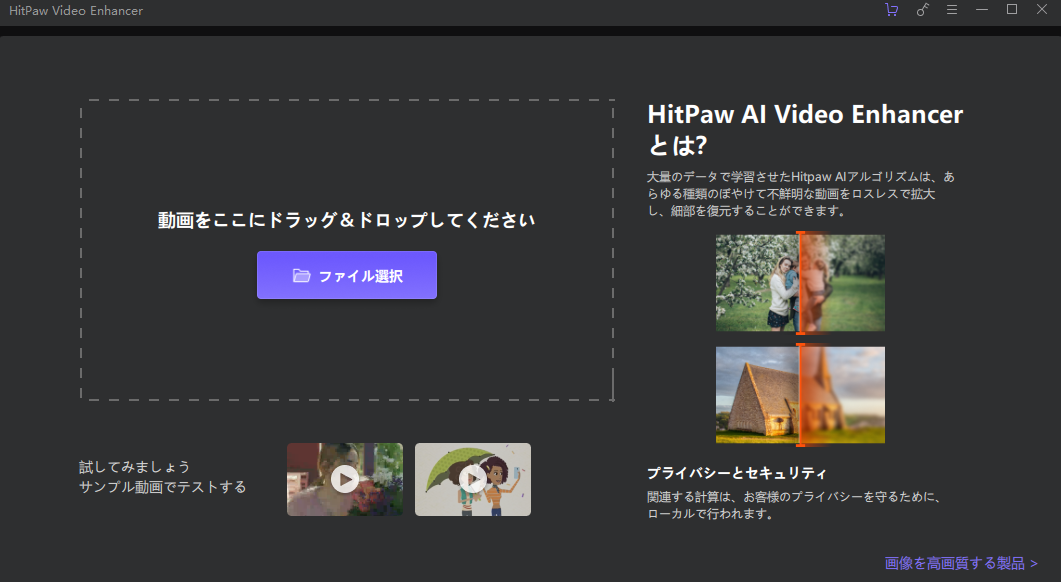Play the first blurry portrait sample video

[x=345, y=479]
